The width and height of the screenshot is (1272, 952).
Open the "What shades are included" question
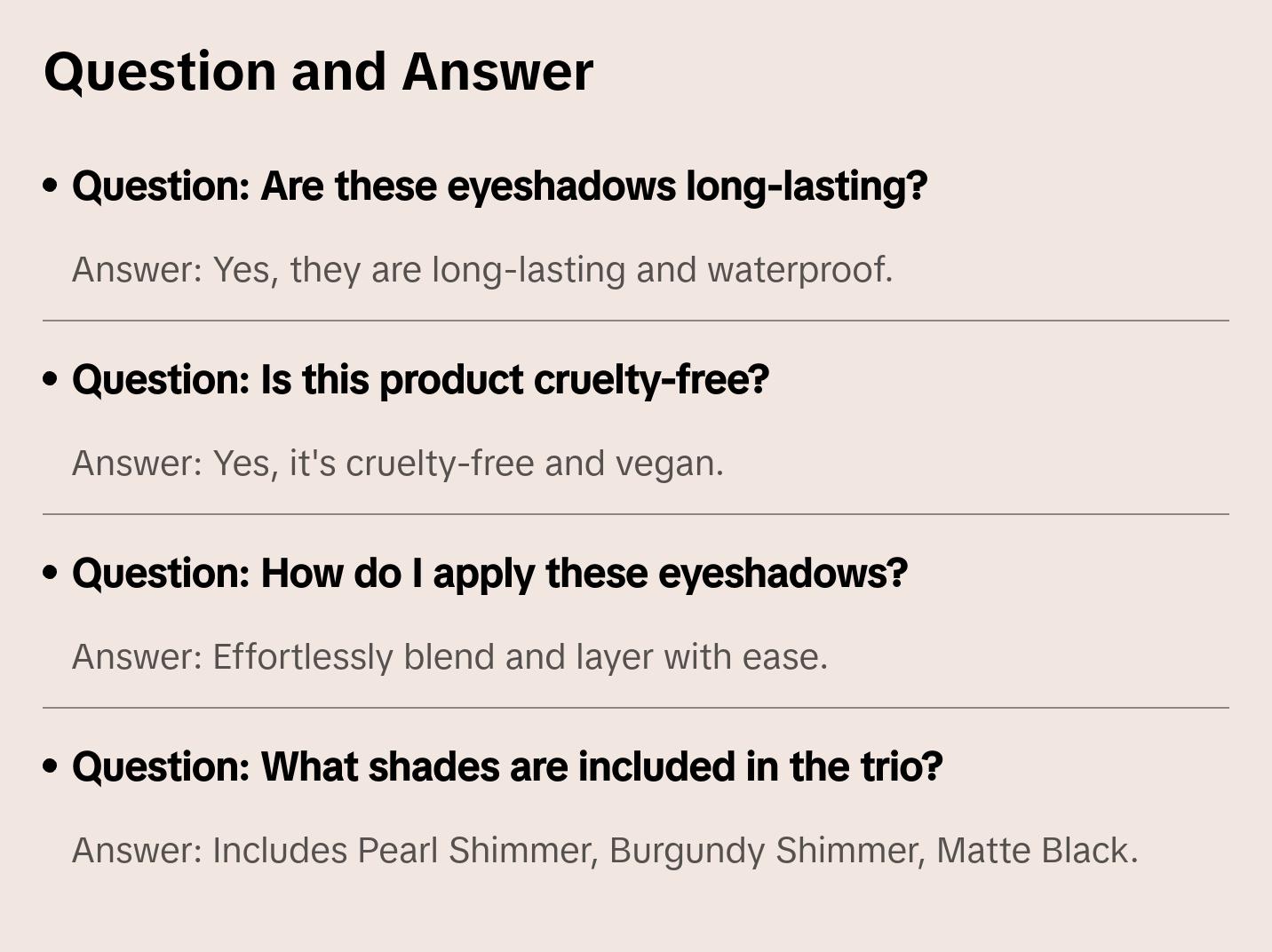click(x=507, y=767)
